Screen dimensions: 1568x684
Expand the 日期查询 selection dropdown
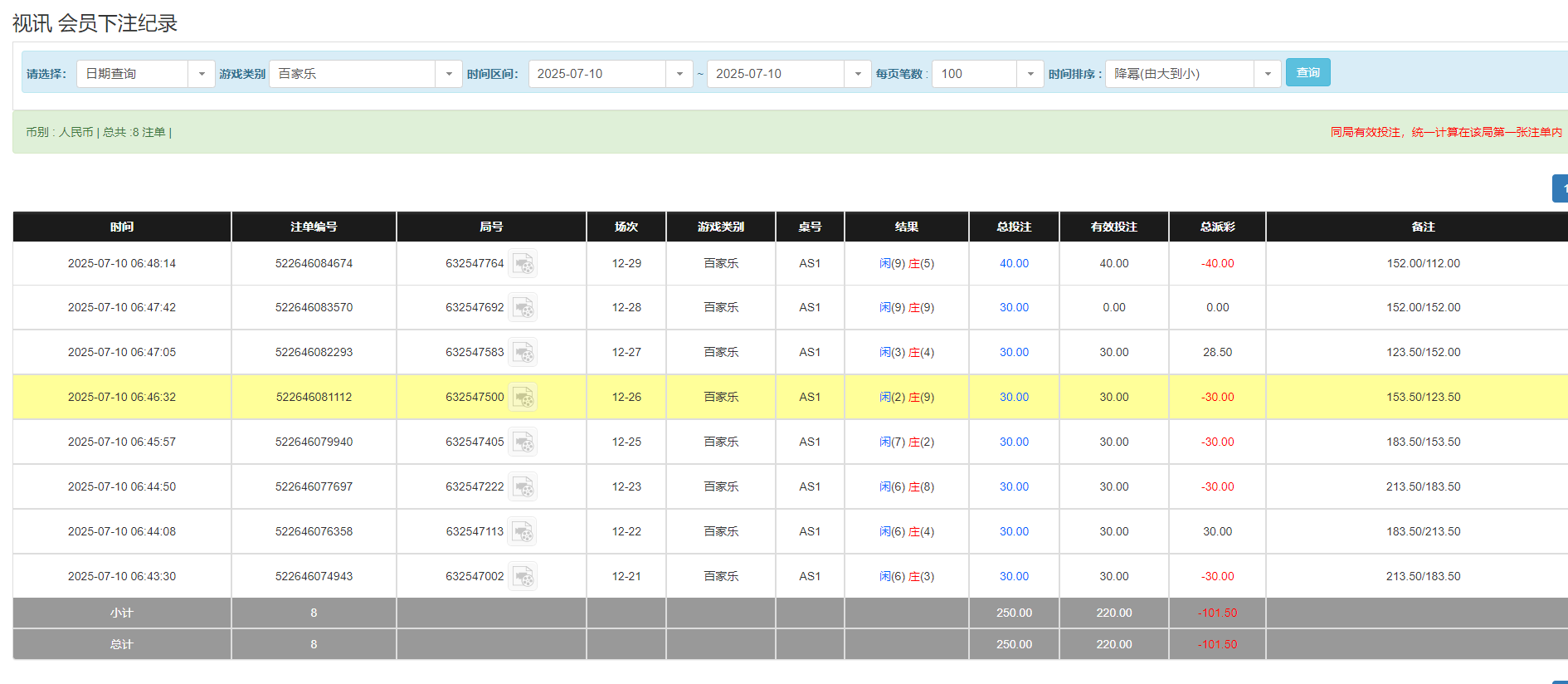click(145, 74)
